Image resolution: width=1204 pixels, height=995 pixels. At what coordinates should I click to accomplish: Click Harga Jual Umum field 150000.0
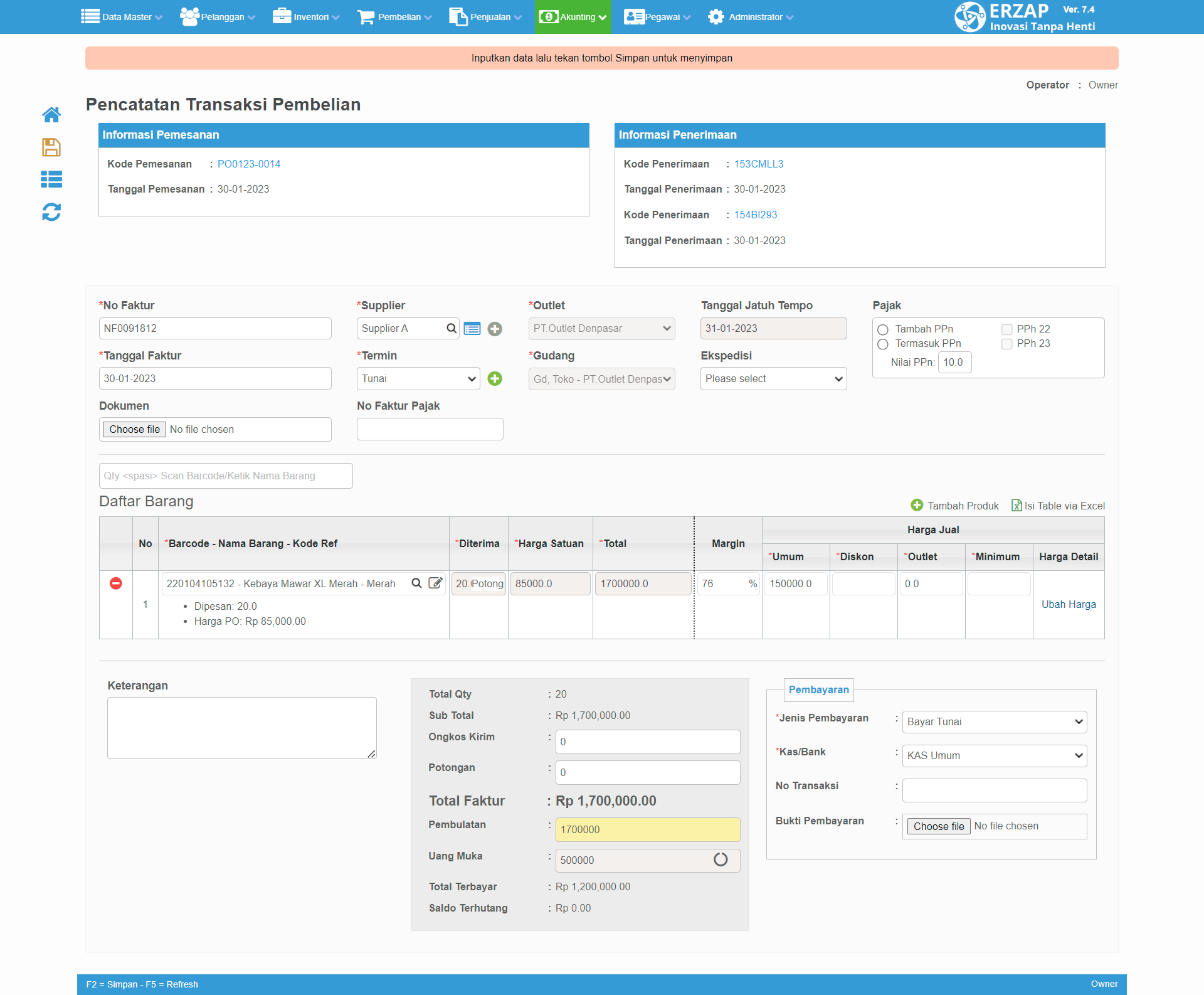[x=796, y=583]
